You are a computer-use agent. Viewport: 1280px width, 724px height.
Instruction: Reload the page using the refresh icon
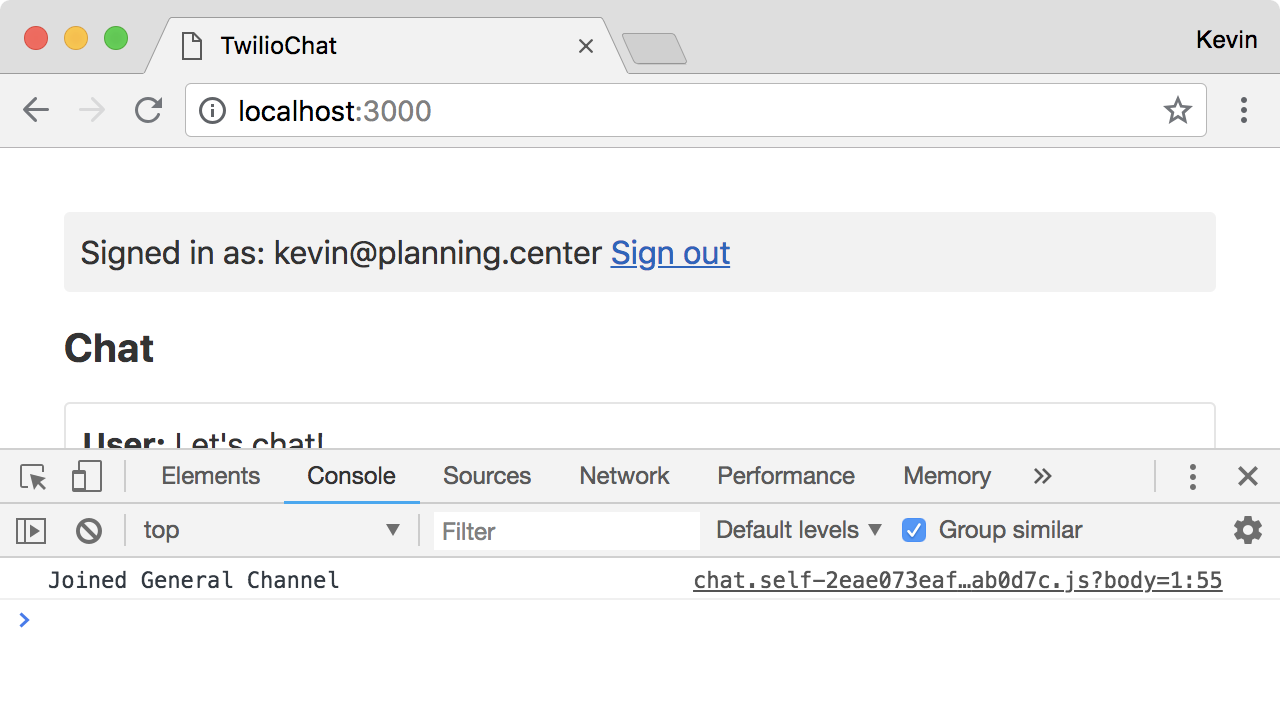(149, 110)
